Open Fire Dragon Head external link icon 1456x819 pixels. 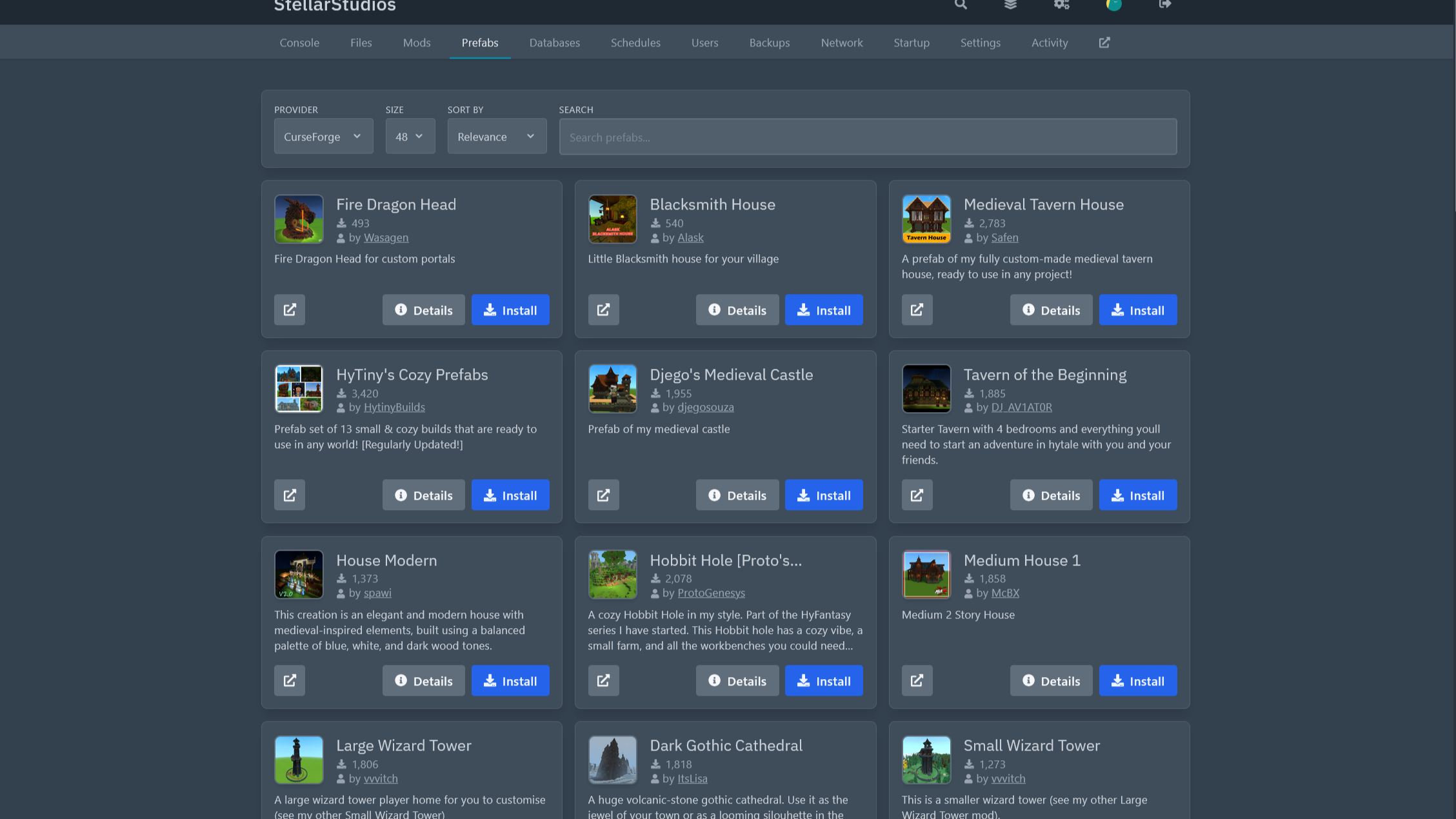coord(290,310)
